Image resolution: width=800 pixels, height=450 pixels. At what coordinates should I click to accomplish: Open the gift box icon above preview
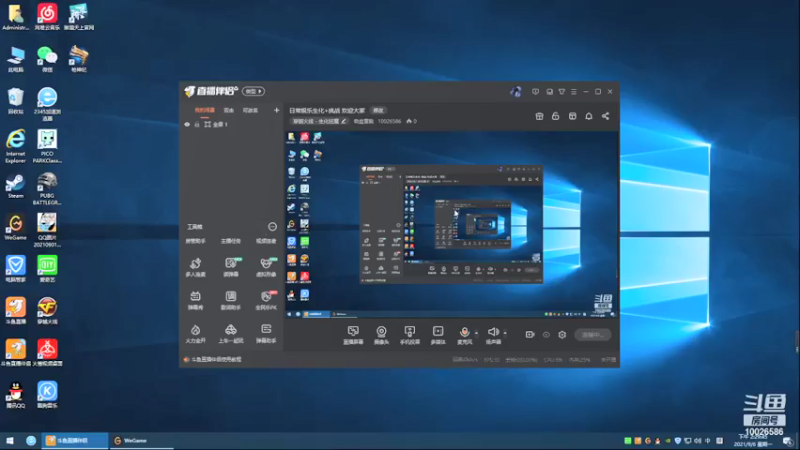coord(539,116)
